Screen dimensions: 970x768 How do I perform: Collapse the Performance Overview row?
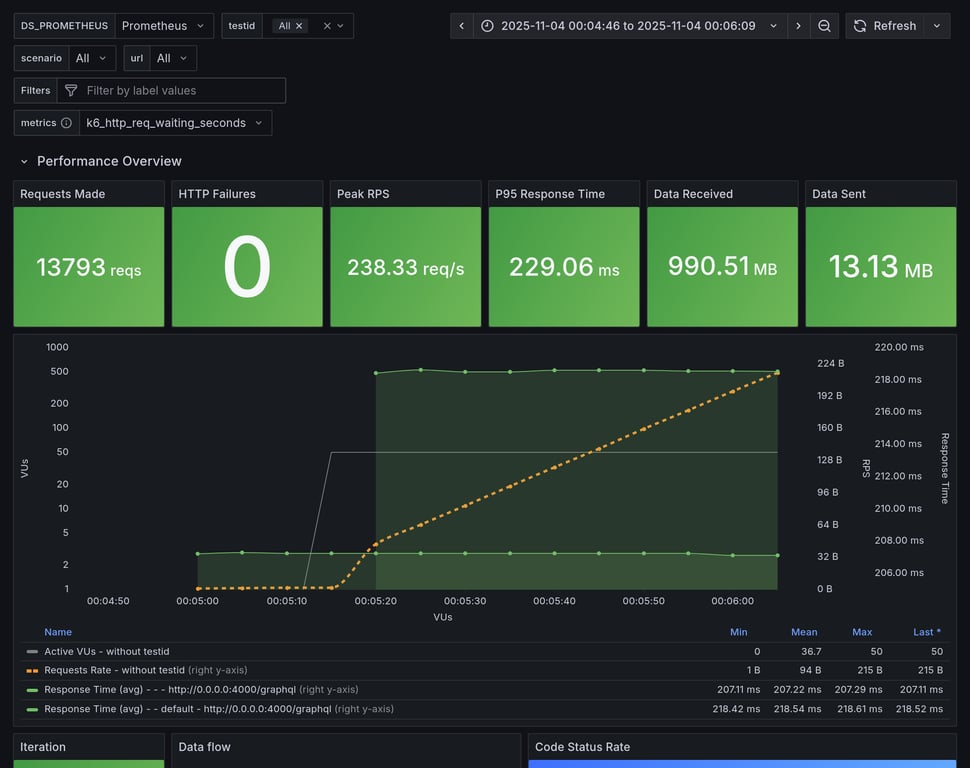point(24,161)
